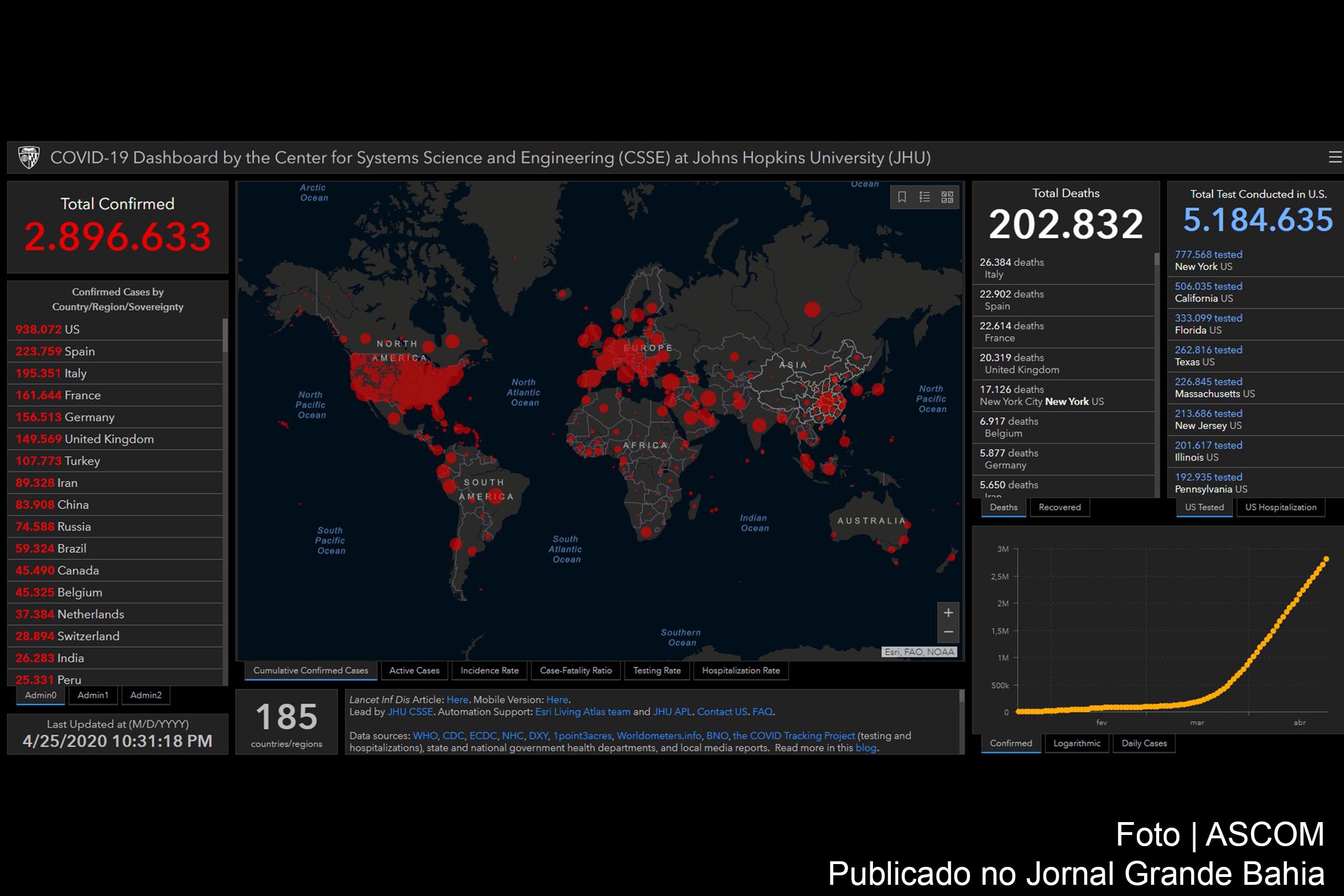Open the Recovered tab
Screen dimensions: 1344x896
1060,507
